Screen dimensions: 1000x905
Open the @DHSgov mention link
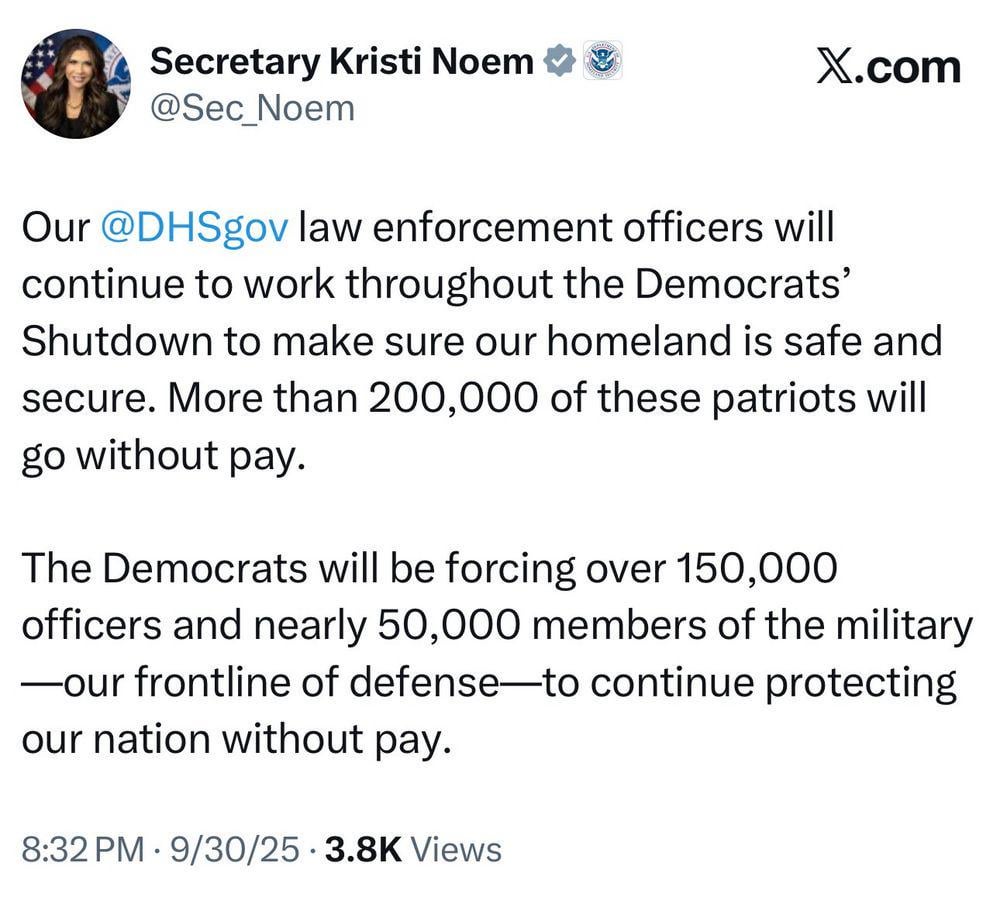[x=196, y=229]
